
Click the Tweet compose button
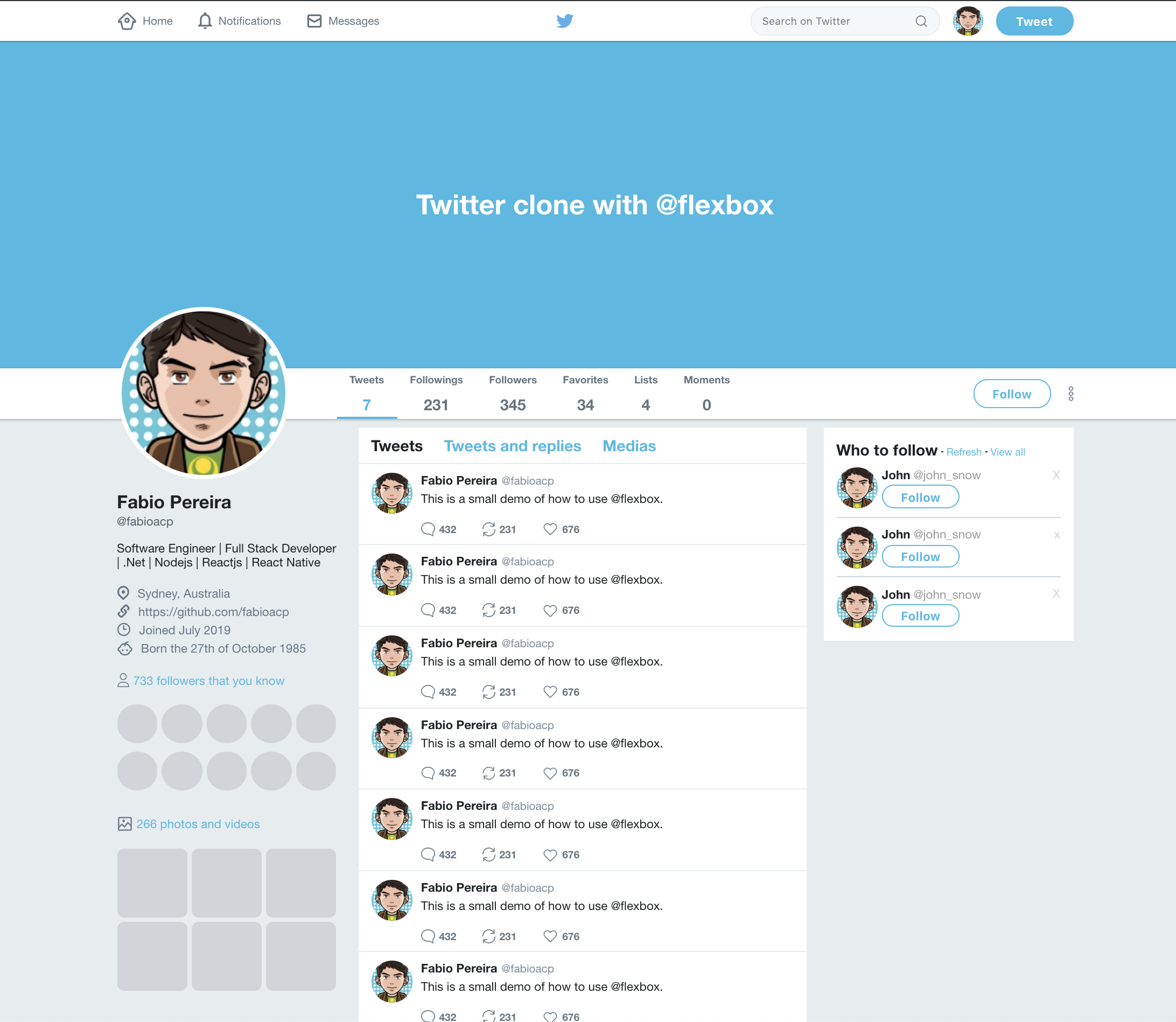pyautogui.click(x=1033, y=21)
